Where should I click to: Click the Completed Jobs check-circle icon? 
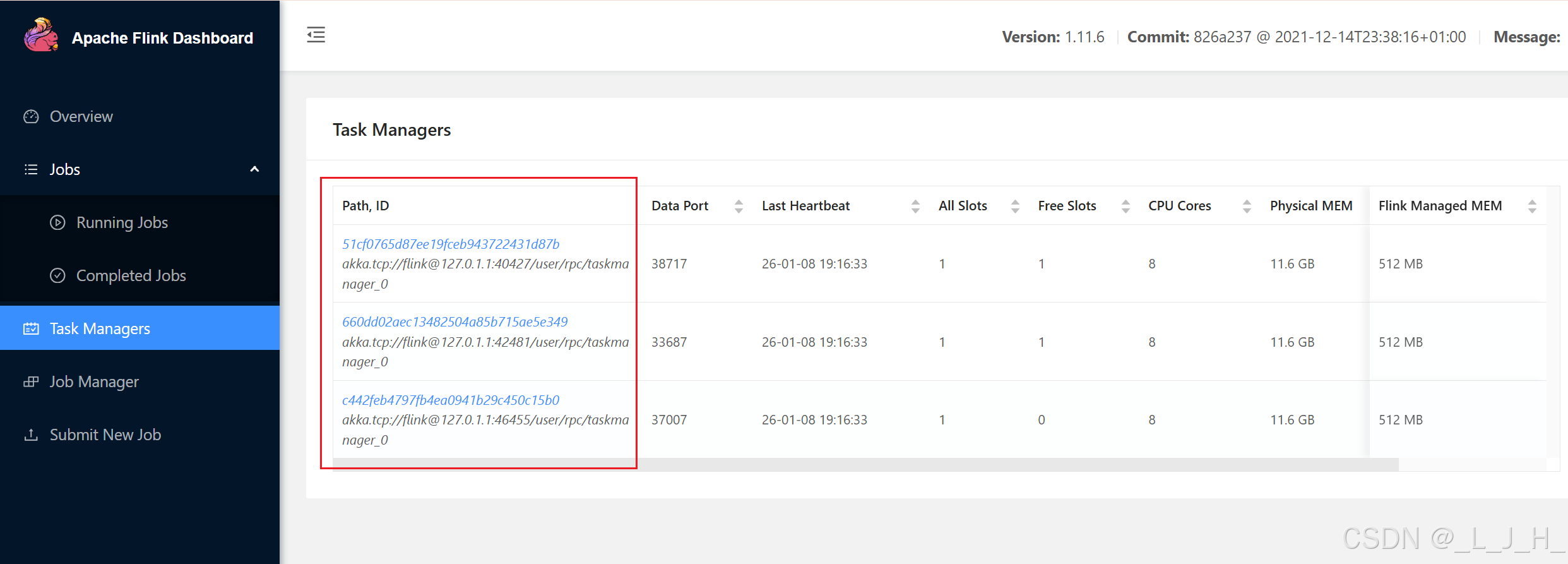pos(57,275)
